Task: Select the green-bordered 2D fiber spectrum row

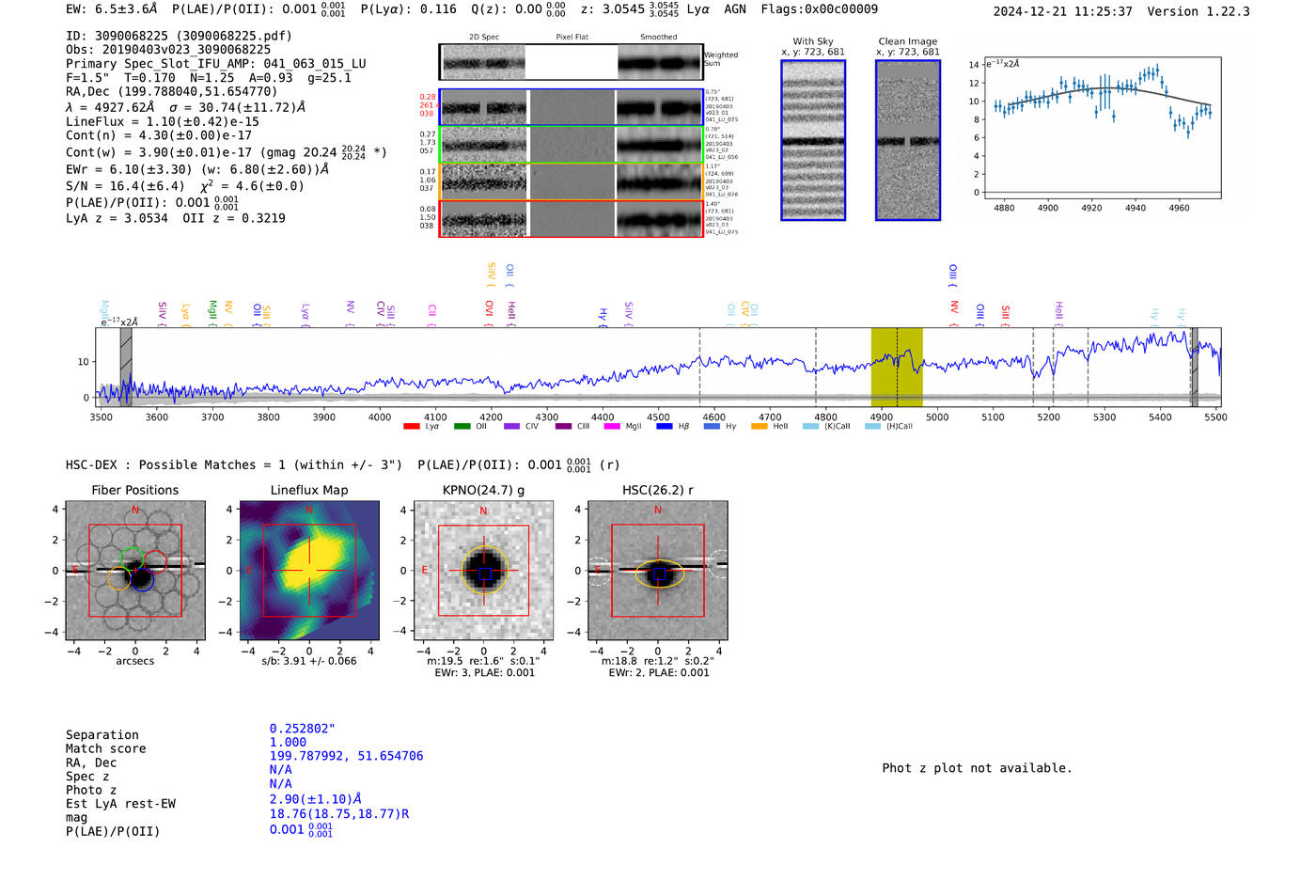Action: pyautogui.click(x=572, y=145)
